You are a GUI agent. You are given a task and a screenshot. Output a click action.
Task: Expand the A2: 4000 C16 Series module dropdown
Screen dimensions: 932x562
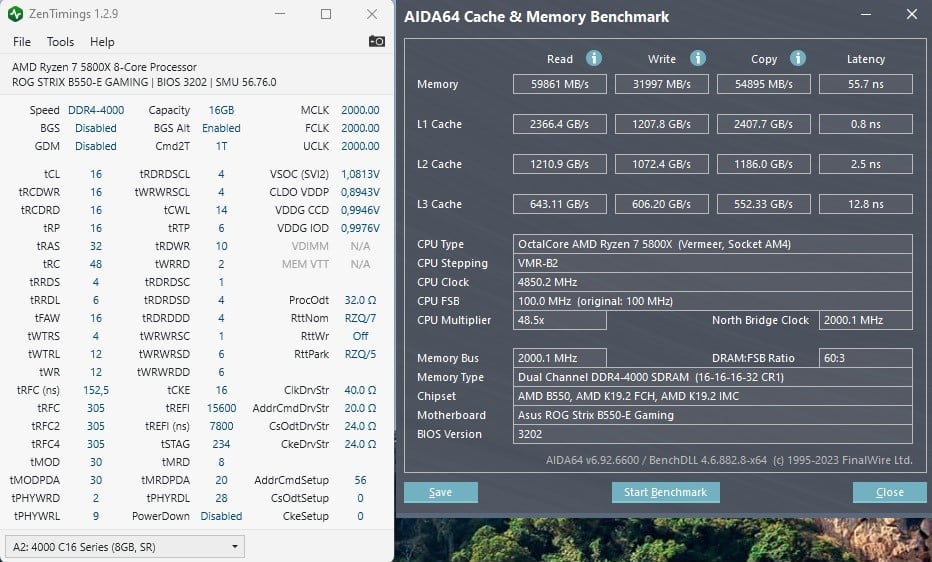click(x=125, y=547)
